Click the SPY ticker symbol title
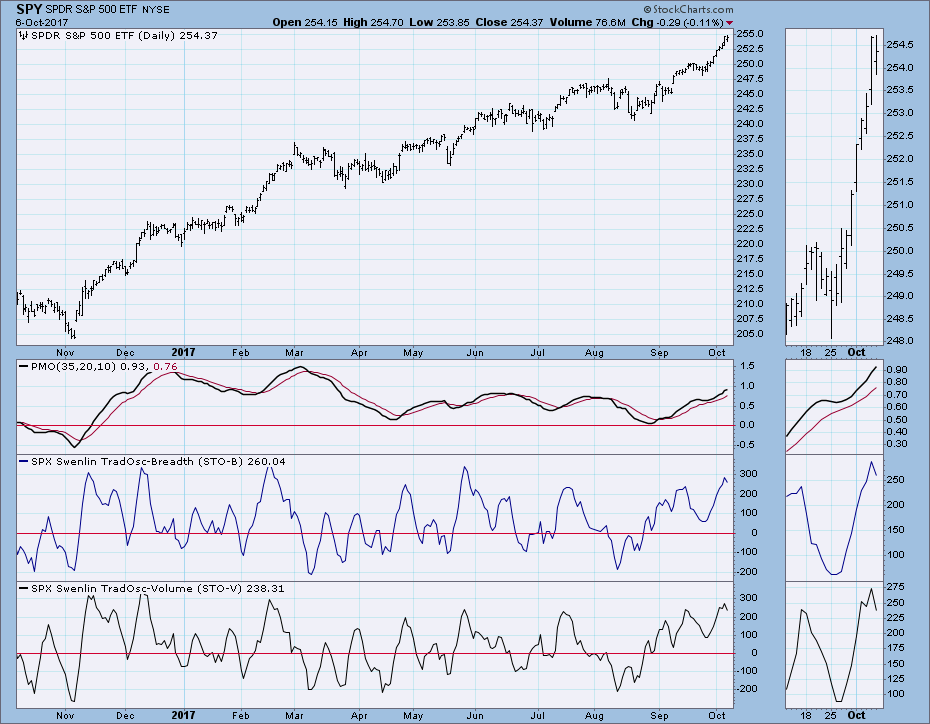The width and height of the screenshot is (930, 724). tap(30, 9)
